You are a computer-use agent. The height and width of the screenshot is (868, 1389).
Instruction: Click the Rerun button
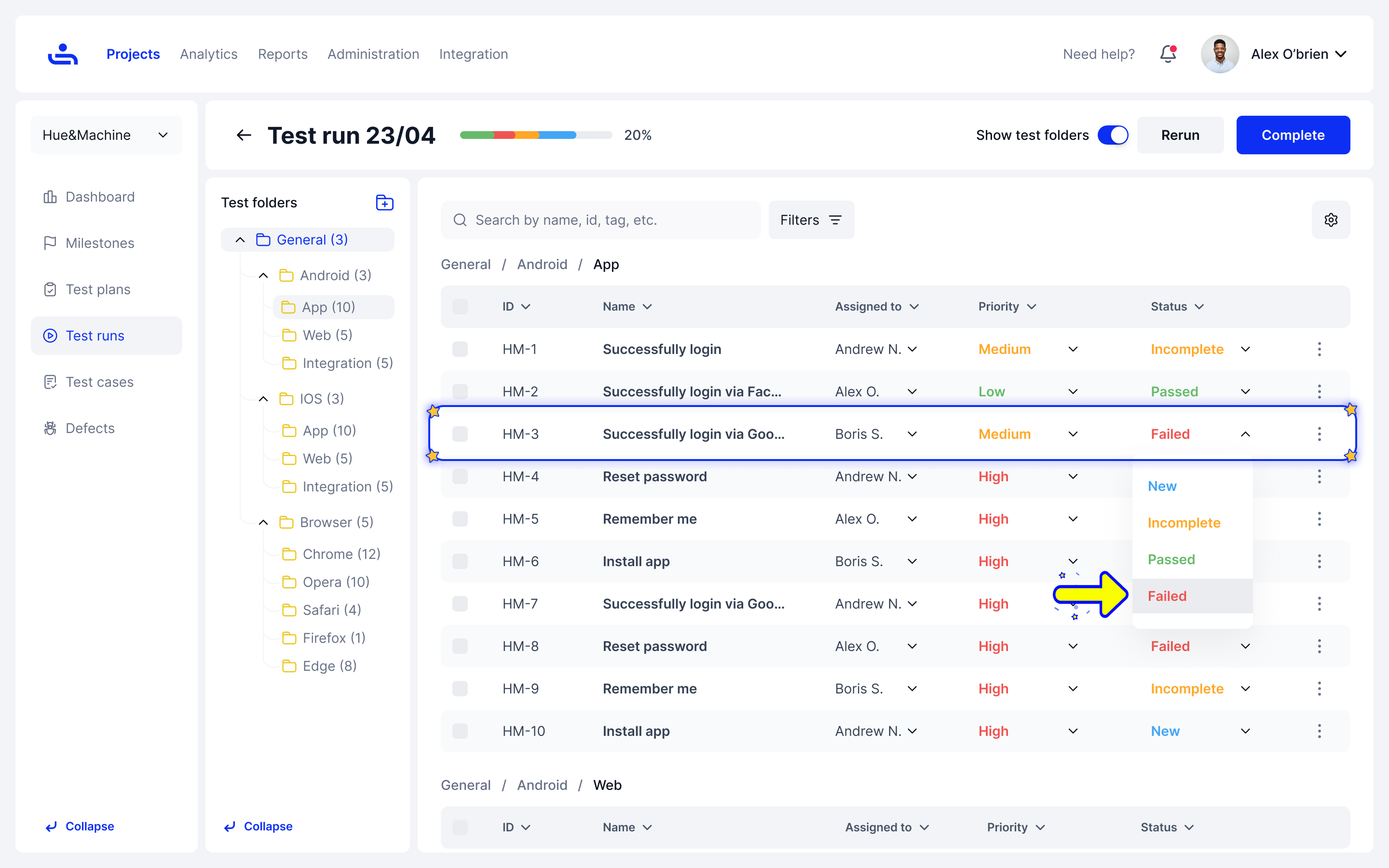click(x=1180, y=136)
